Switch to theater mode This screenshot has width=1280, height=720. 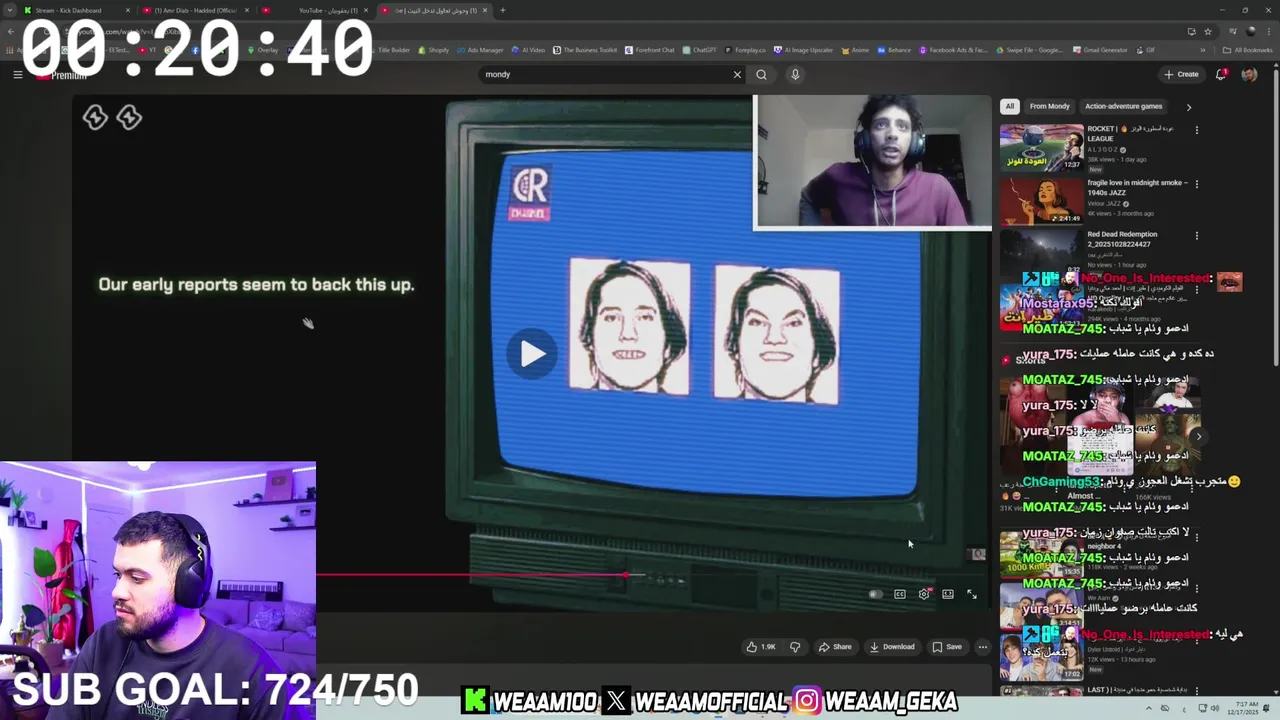[x=948, y=594]
